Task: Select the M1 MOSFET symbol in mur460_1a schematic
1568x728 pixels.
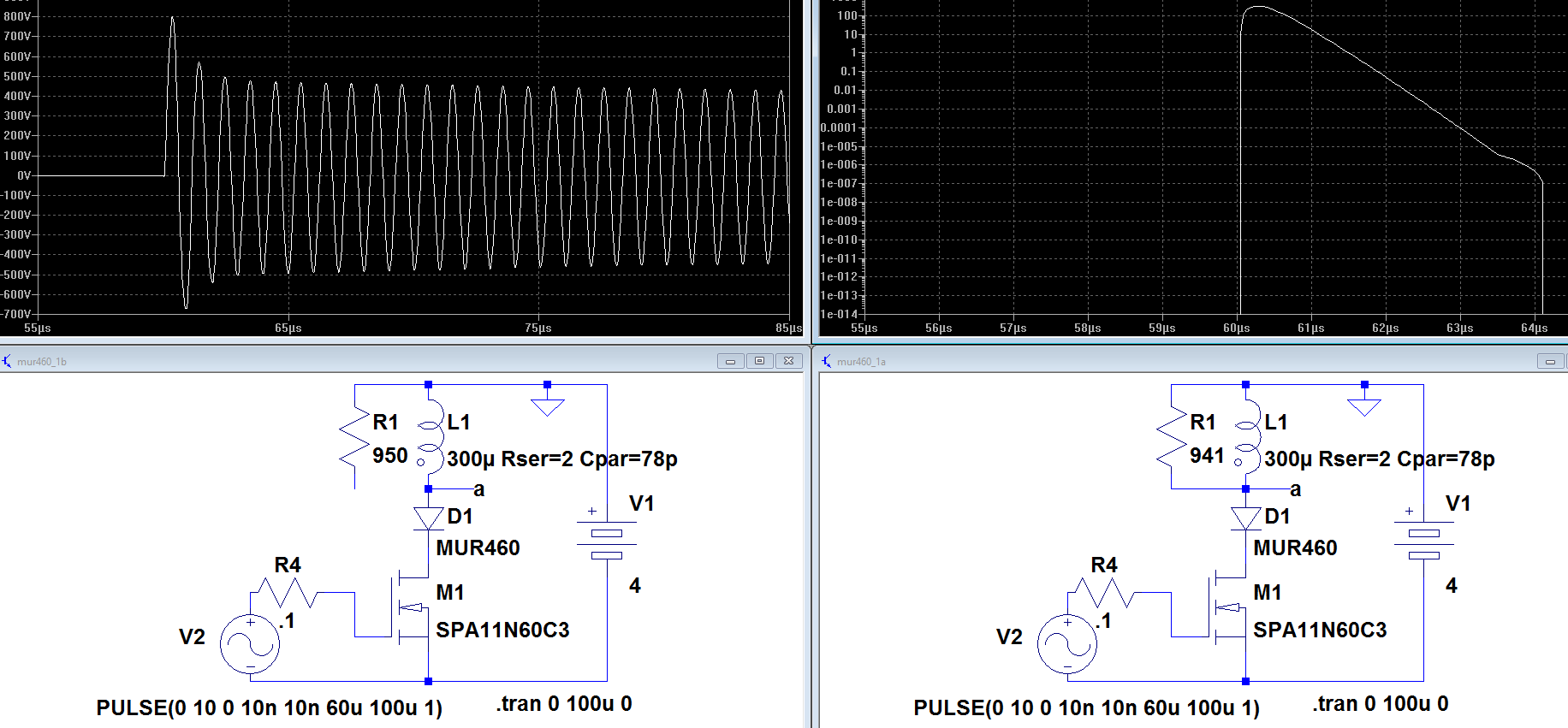Action: (x=1226, y=607)
